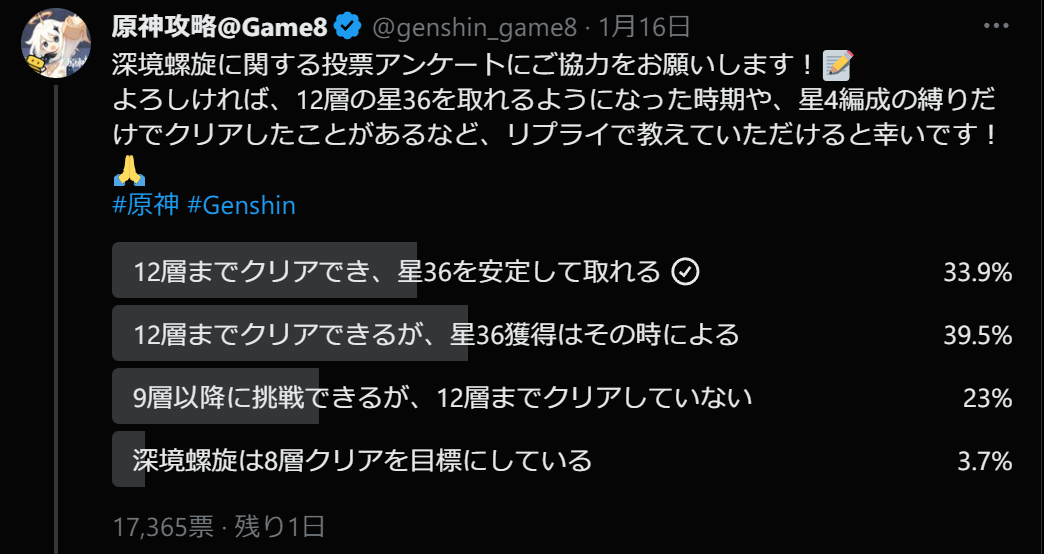
Task: Open the @genshin_game8 handle link
Action: 476,26
